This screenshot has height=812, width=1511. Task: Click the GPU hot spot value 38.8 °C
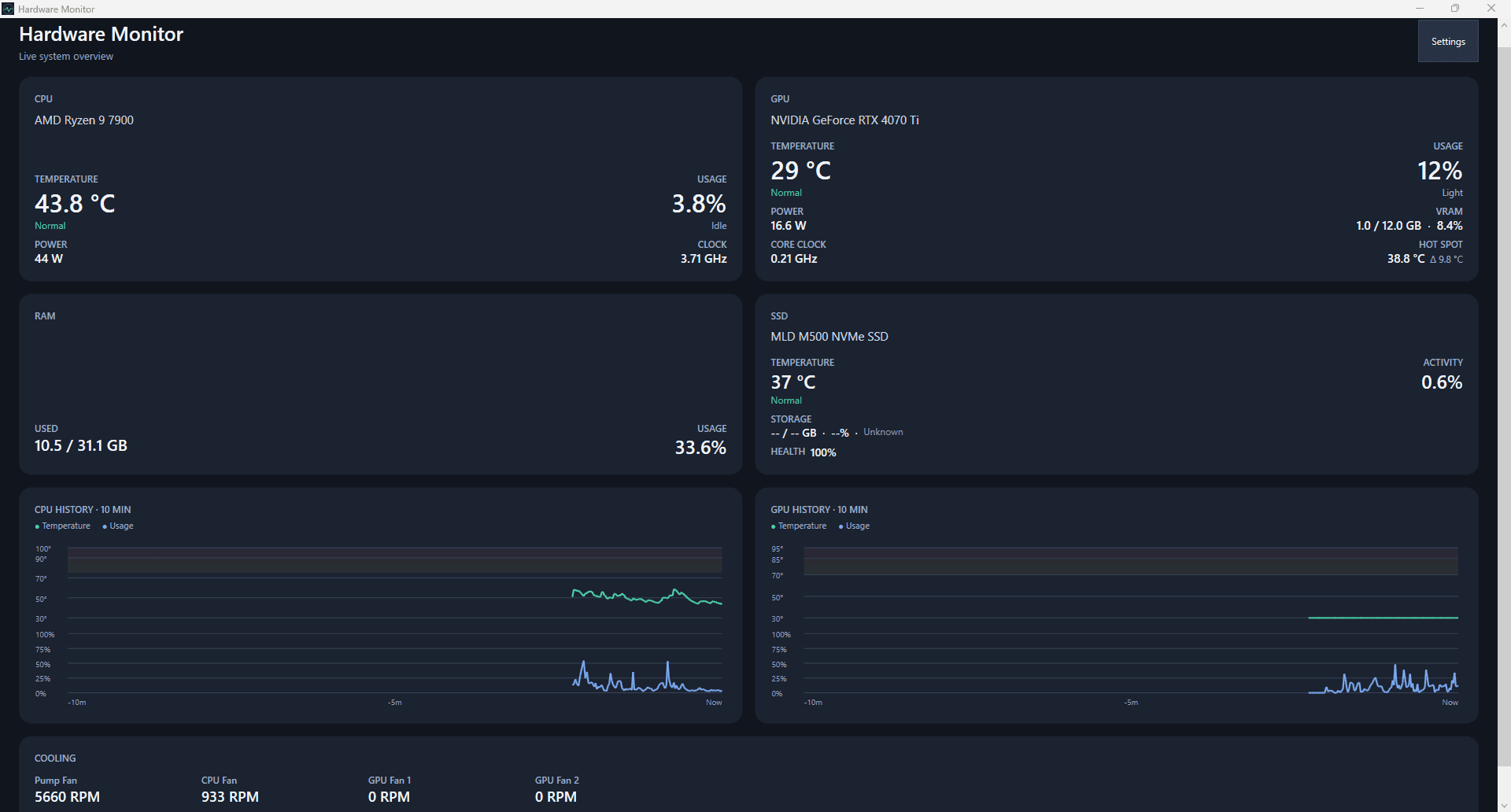(1406, 259)
